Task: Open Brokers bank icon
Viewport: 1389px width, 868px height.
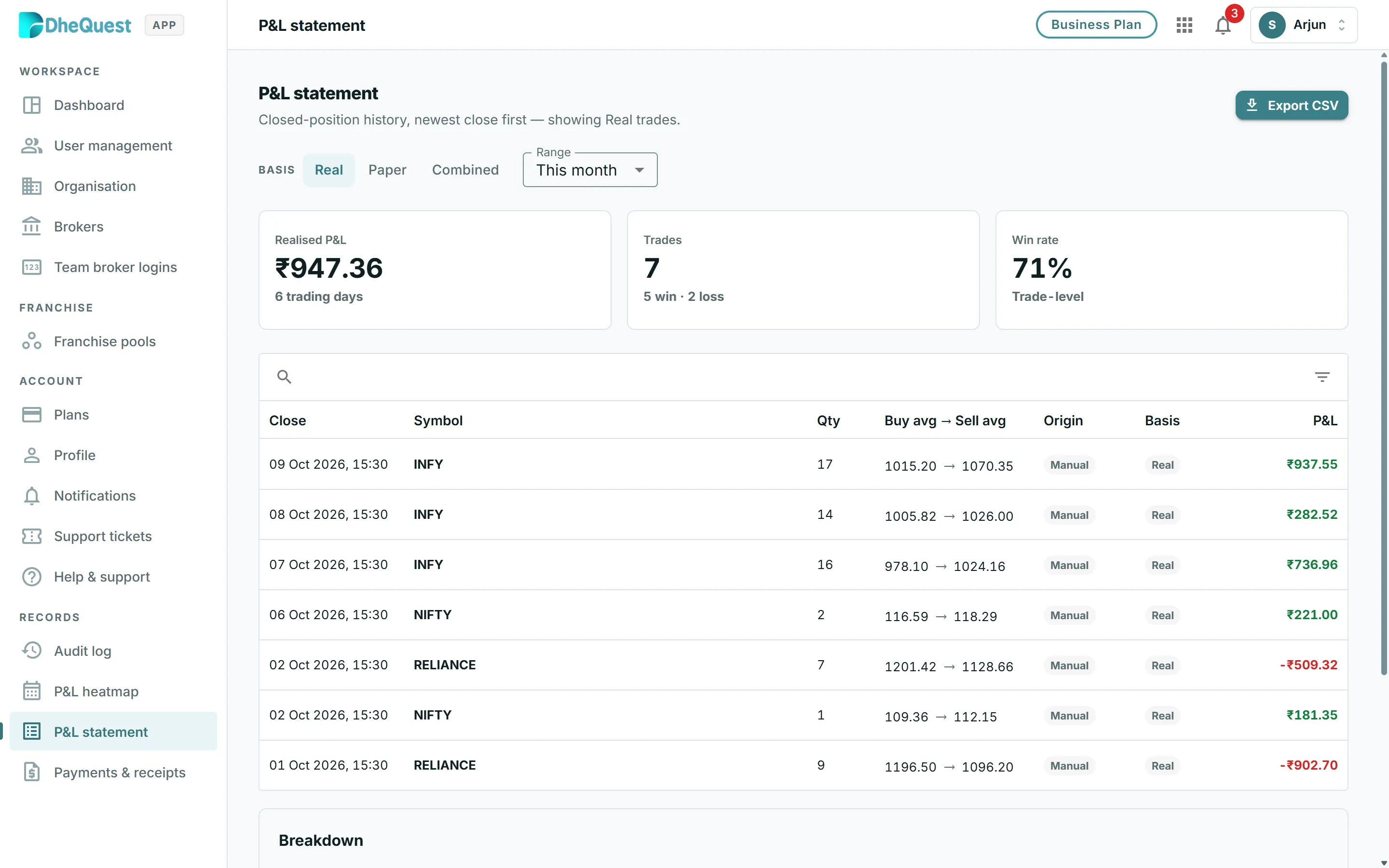Action: pyautogui.click(x=31, y=227)
